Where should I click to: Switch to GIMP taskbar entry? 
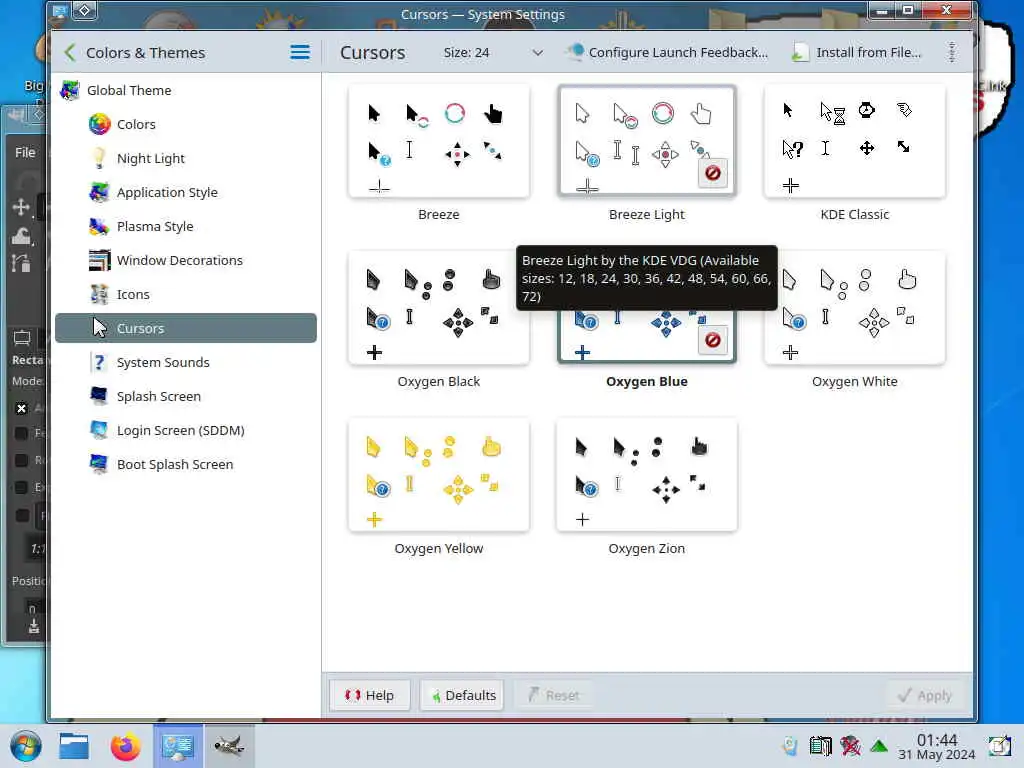click(229, 746)
